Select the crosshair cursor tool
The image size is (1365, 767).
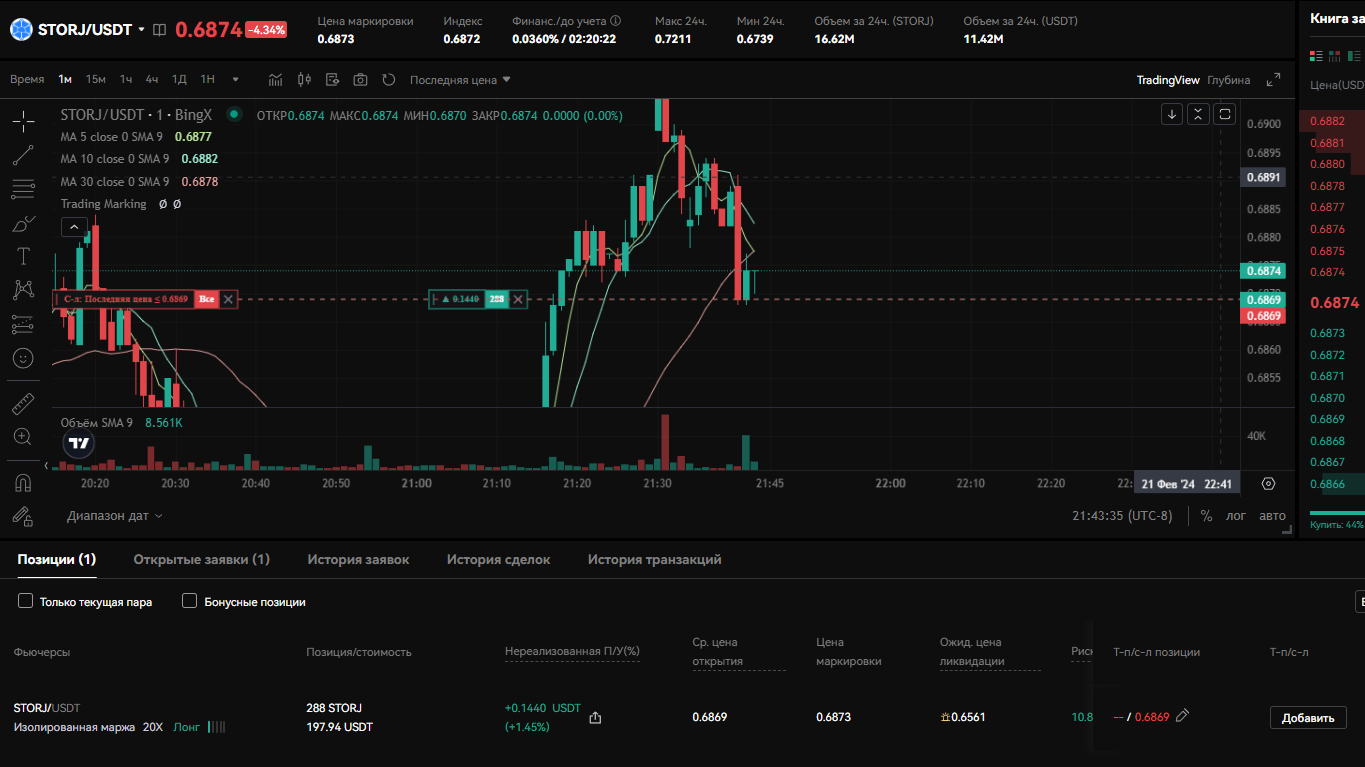point(23,121)
